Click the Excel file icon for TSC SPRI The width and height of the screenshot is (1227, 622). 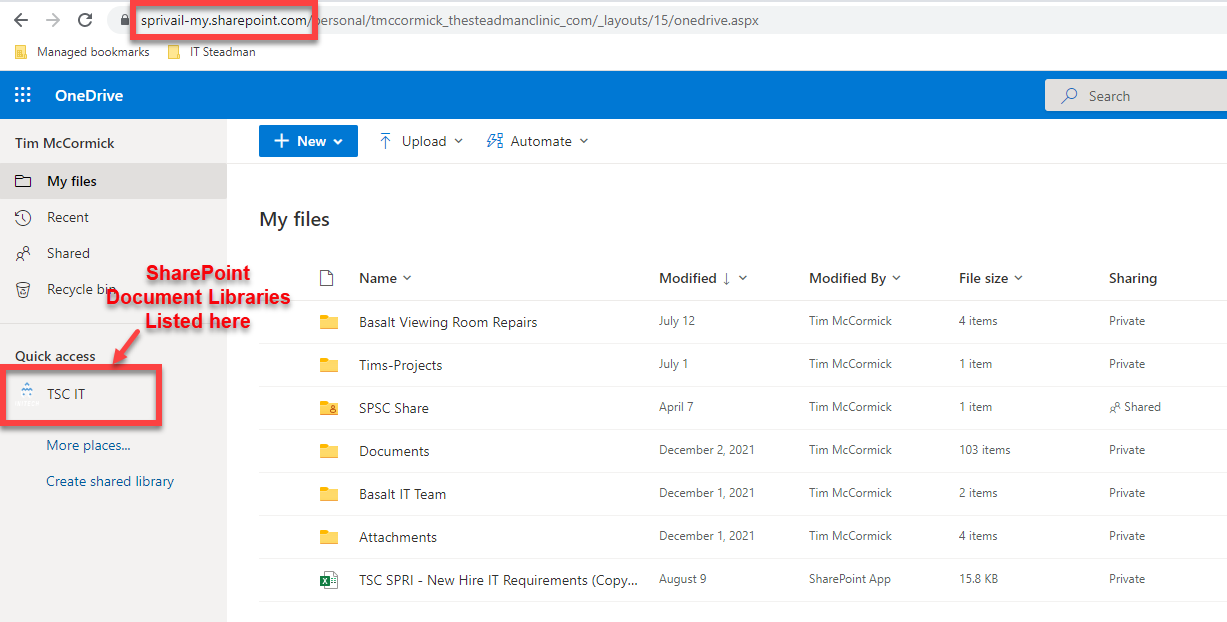tap(328, 580)
